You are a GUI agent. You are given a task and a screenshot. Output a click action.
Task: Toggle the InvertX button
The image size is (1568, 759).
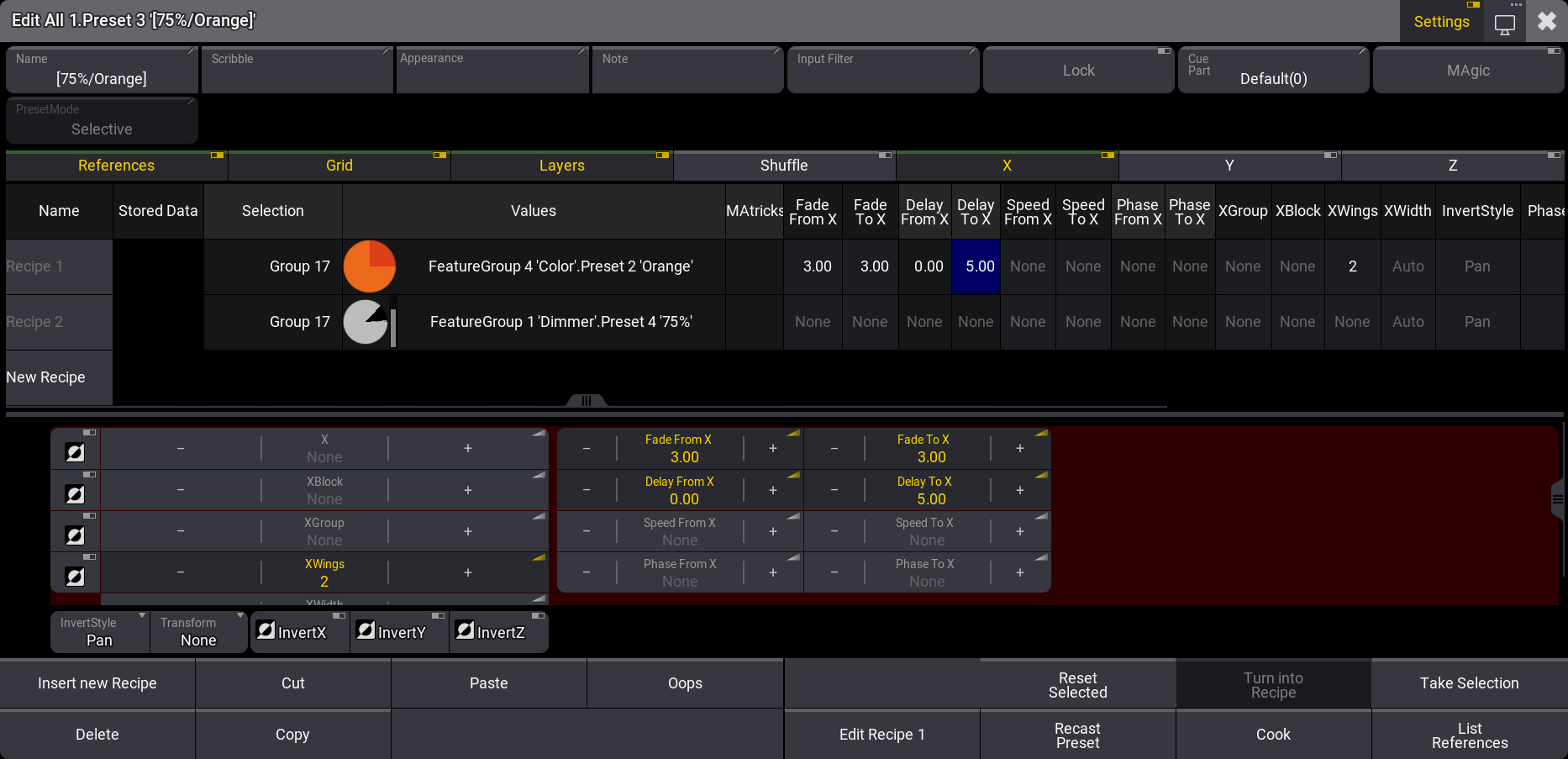[x=300, y=632]
